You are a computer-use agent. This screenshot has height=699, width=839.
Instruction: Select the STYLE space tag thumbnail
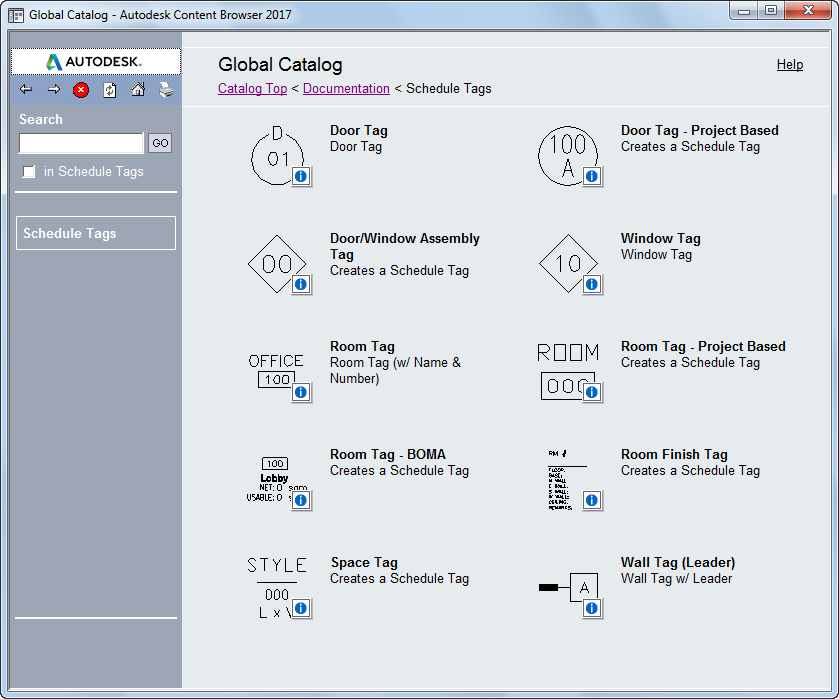277,587
